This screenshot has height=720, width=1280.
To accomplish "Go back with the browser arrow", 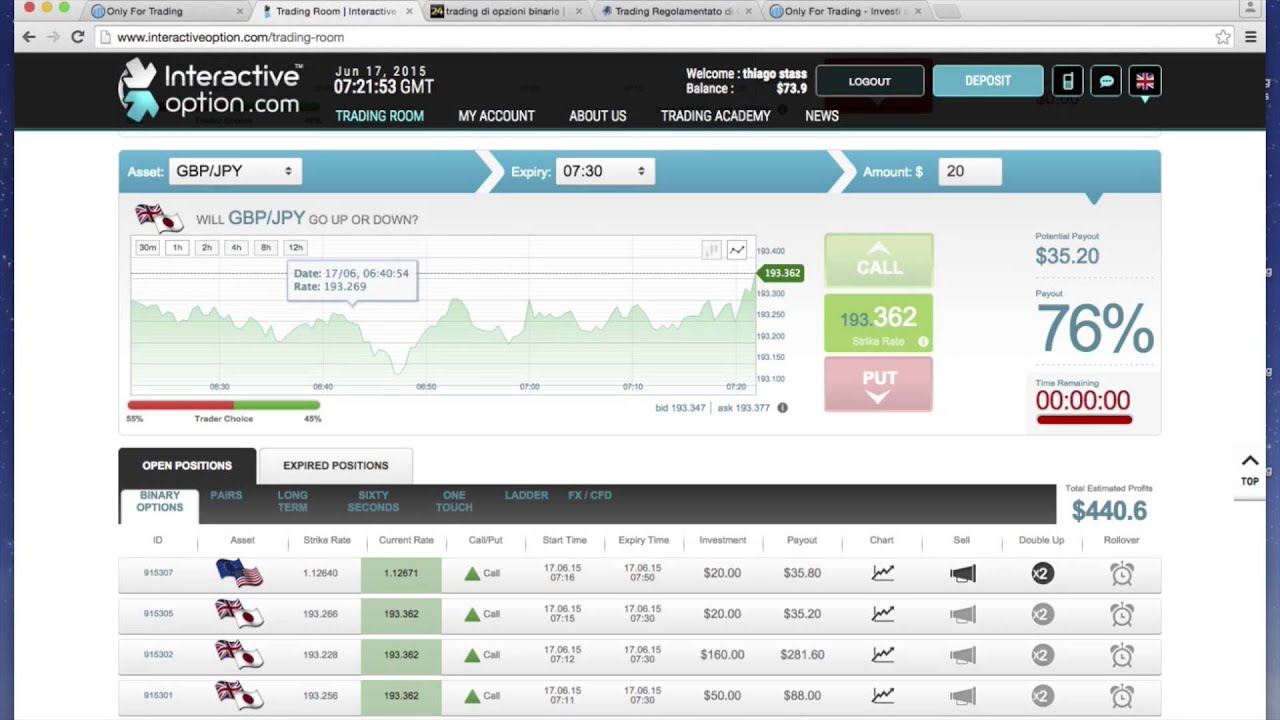I will pyautogui.click(x=29, y=37).
